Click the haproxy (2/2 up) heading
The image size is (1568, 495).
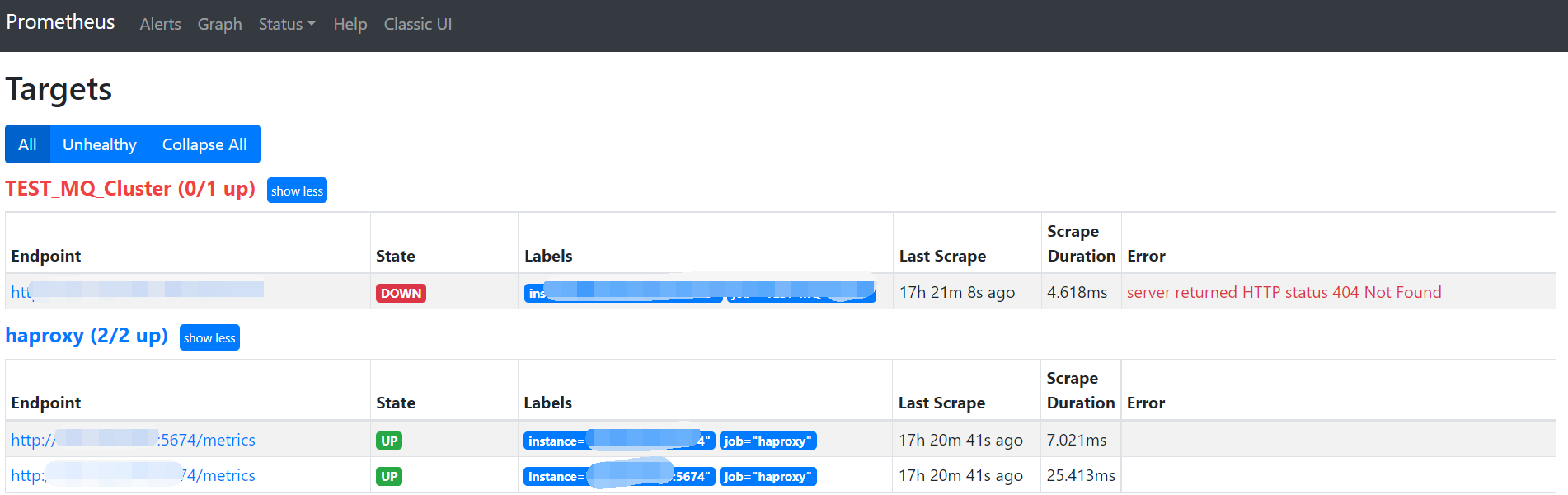pyautogui.click(x=87, y=336)
